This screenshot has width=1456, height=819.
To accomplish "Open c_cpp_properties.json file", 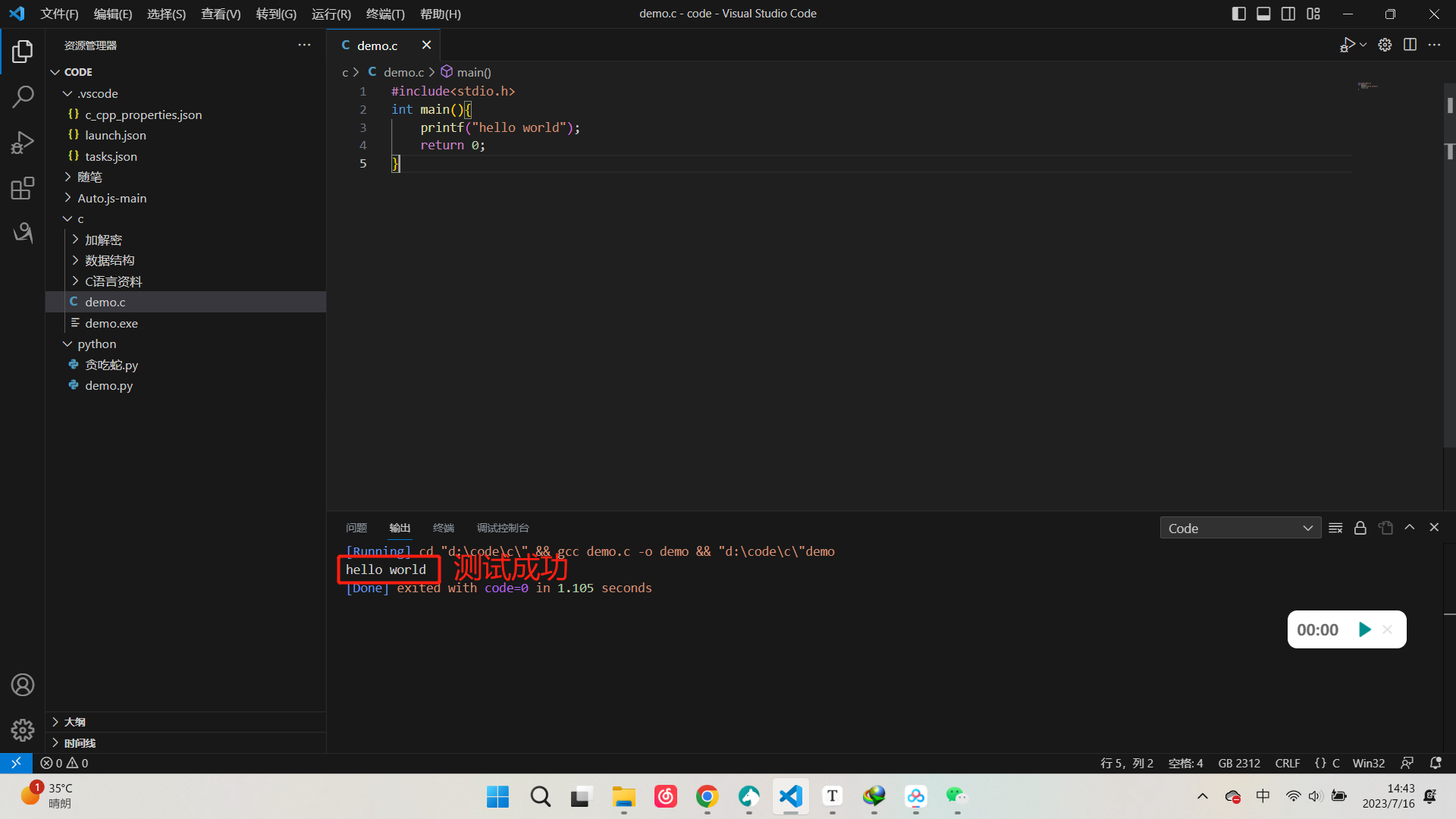I will (186, 115).
